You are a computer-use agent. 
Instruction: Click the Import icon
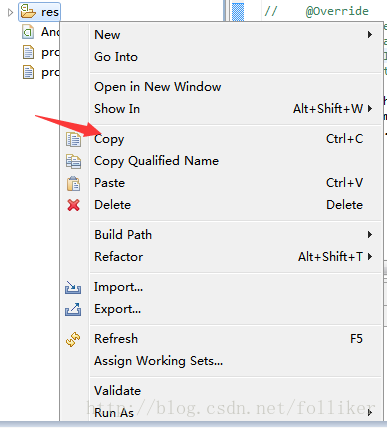coord(73,287)
